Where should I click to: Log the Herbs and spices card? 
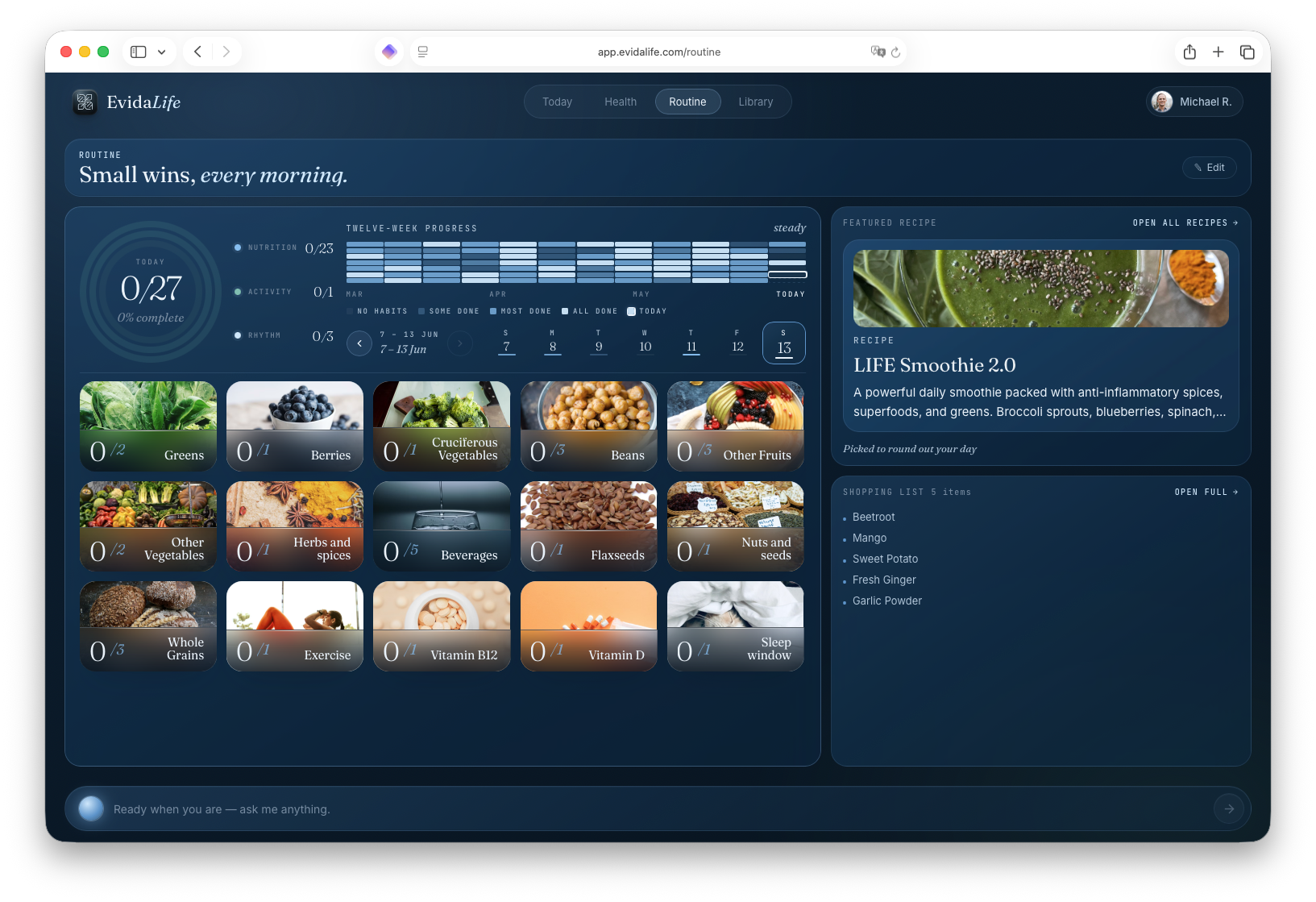[295, 526]
